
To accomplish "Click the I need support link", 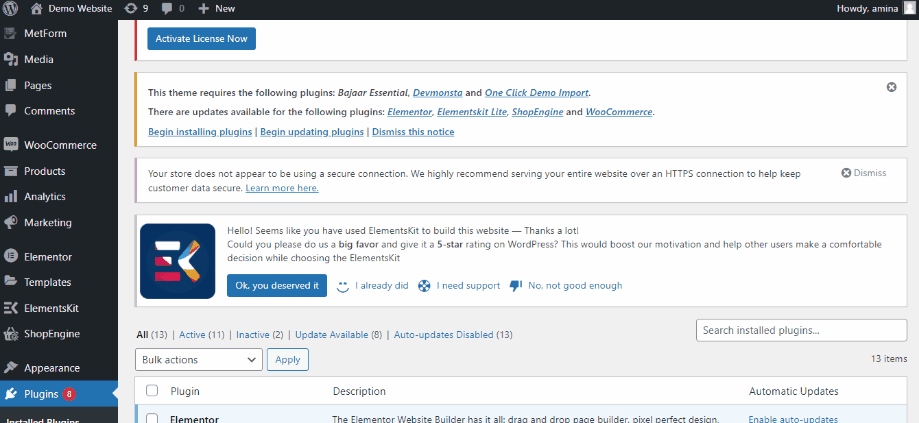I will coord(468,286).
